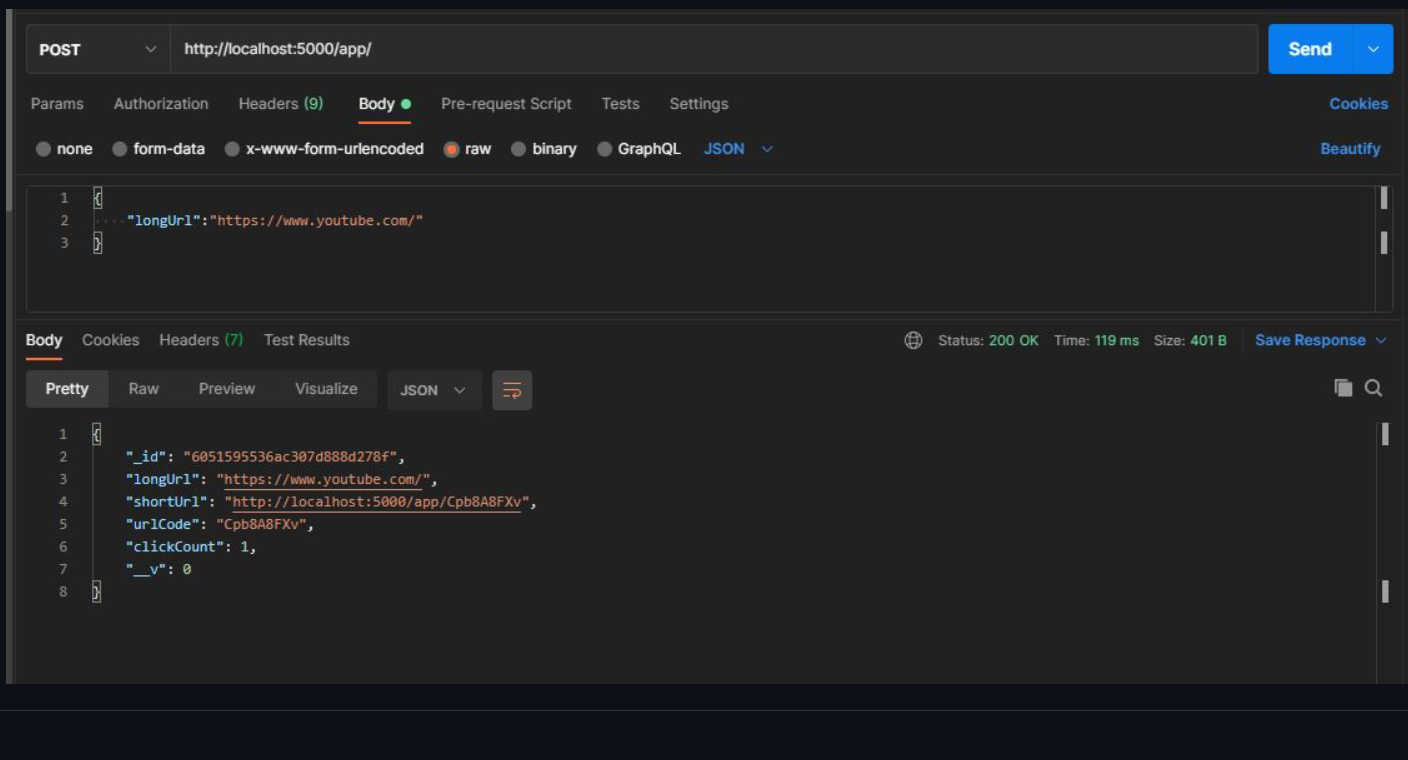Follow the longUrl youtube link in response
The image size is (1408, 760).
click(323, 479)
